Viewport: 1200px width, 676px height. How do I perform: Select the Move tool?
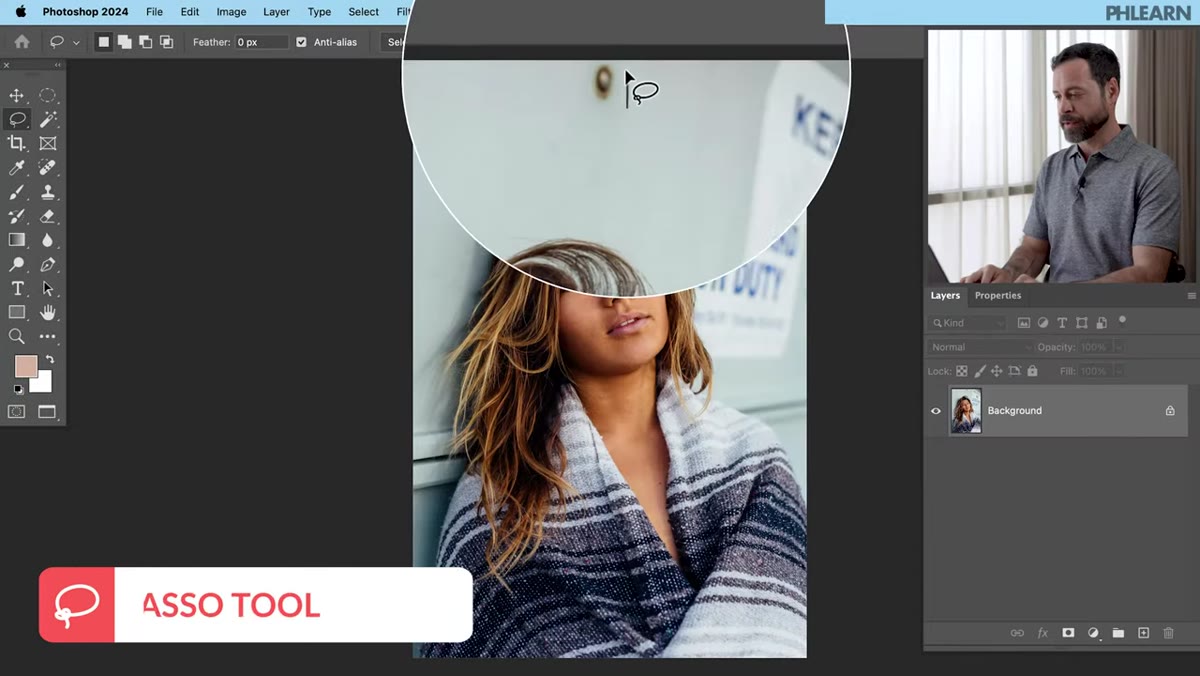pos(17,95)
